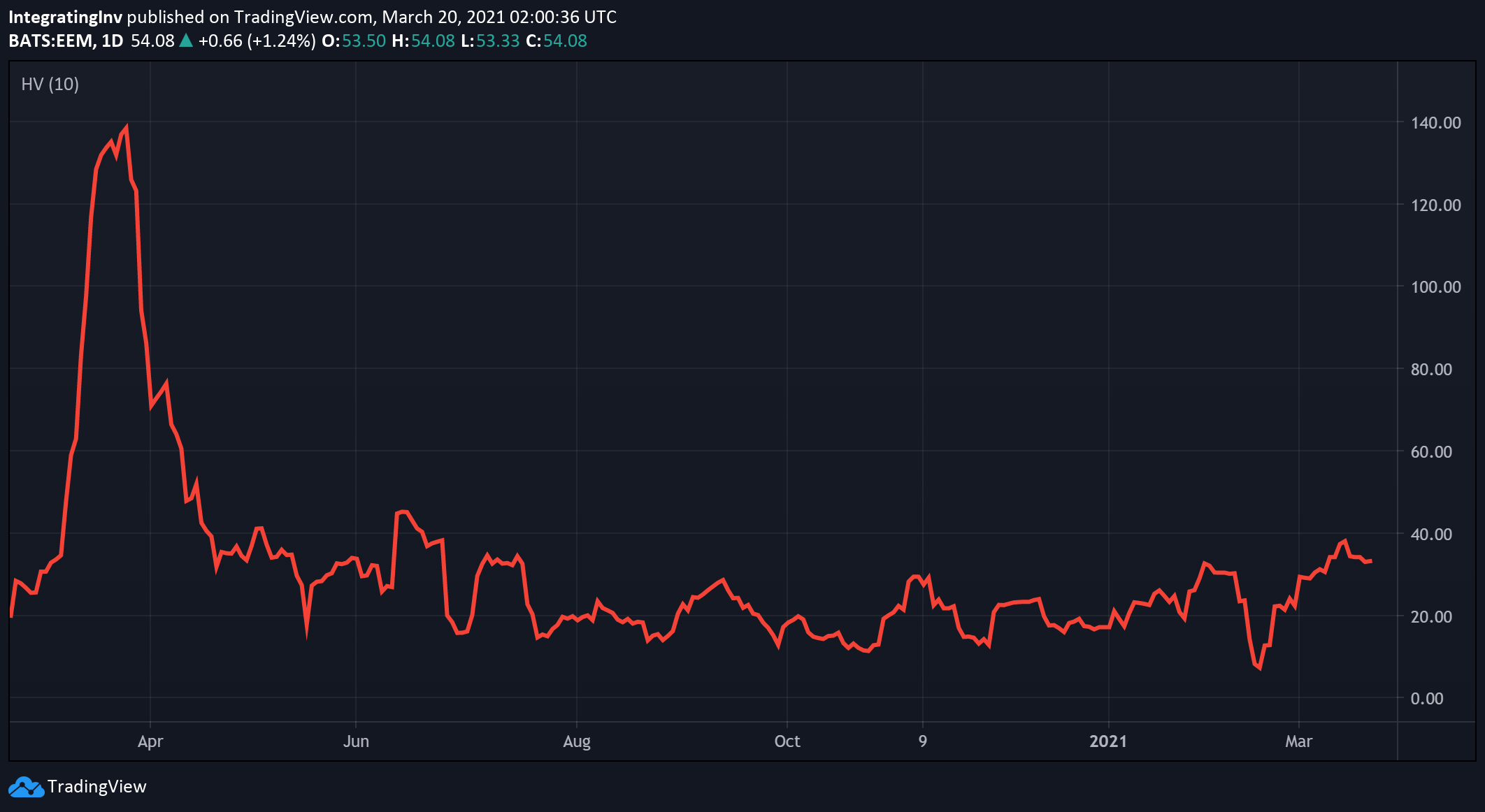The width and height of the screenshot is (1485, 812).
Task: Click the 140.00 price scale label
Action: 1435,123
